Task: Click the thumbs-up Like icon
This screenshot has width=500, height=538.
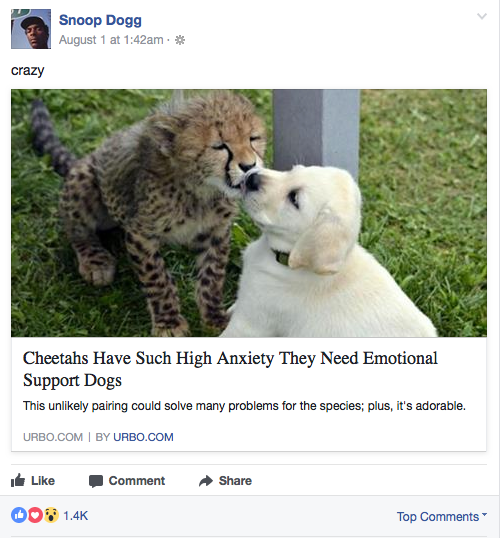Action: (18, 480)
